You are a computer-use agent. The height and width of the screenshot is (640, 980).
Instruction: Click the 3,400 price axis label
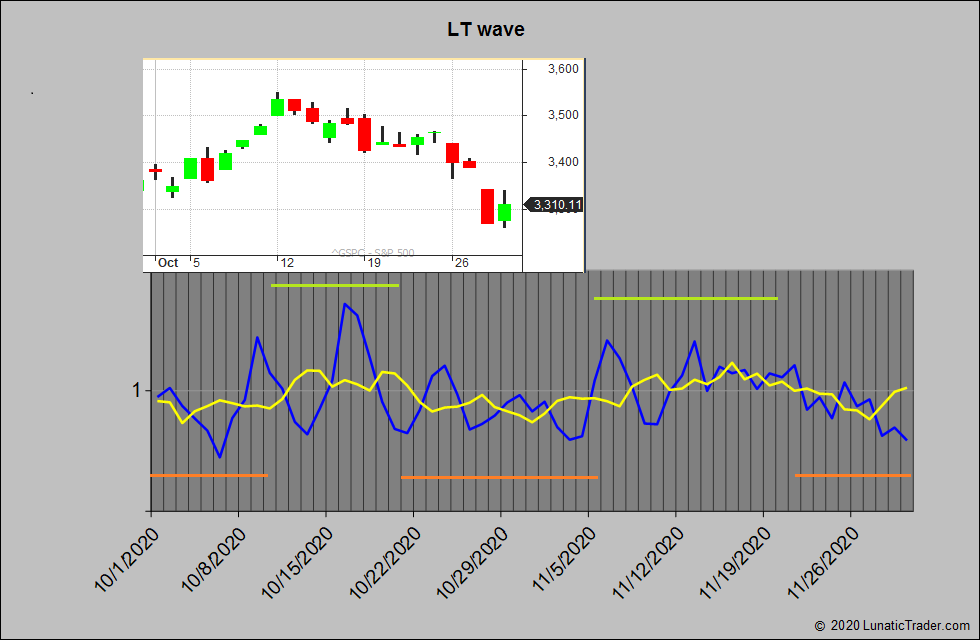coord(563,162)
